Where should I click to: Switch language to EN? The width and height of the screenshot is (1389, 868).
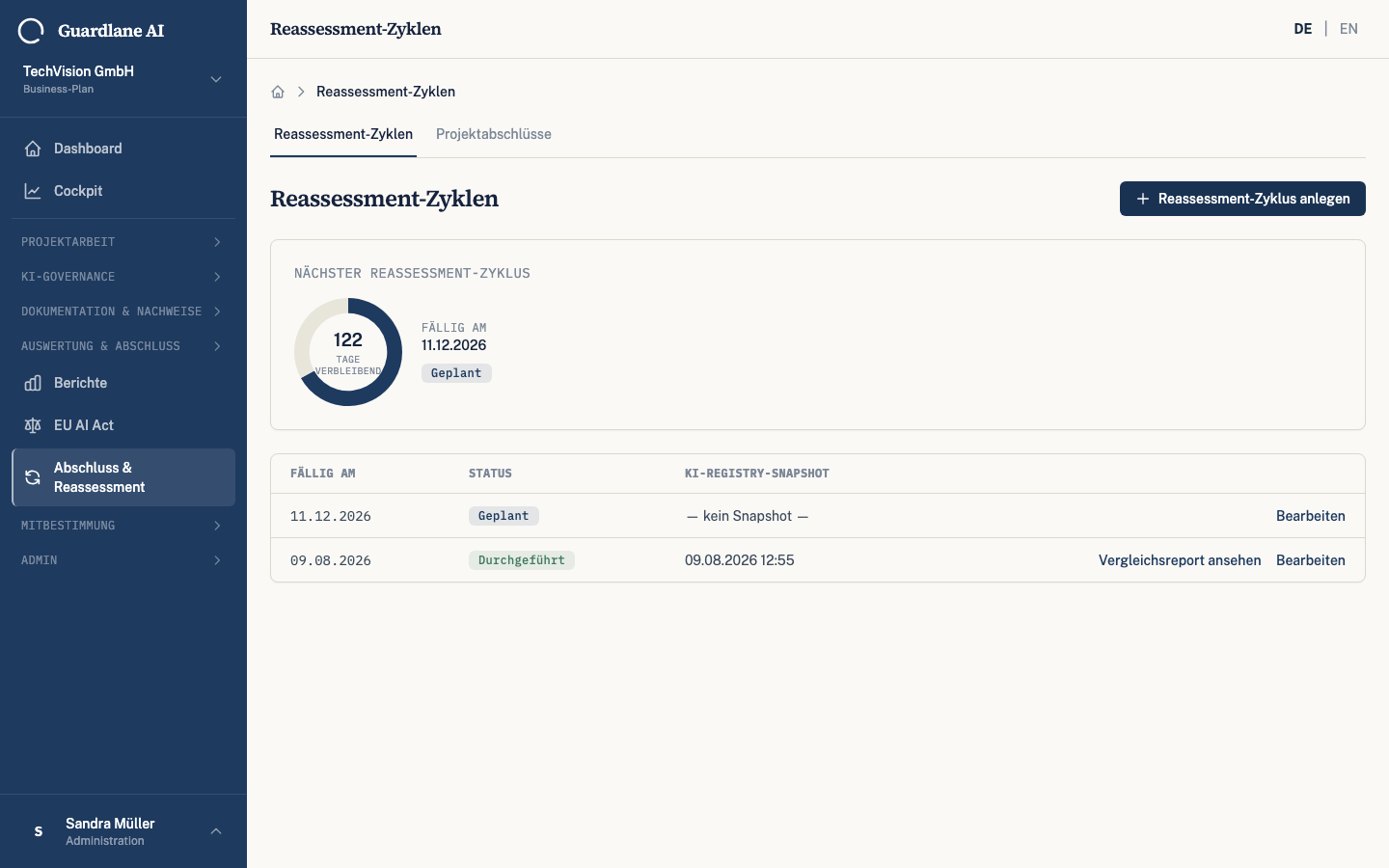1348,29
